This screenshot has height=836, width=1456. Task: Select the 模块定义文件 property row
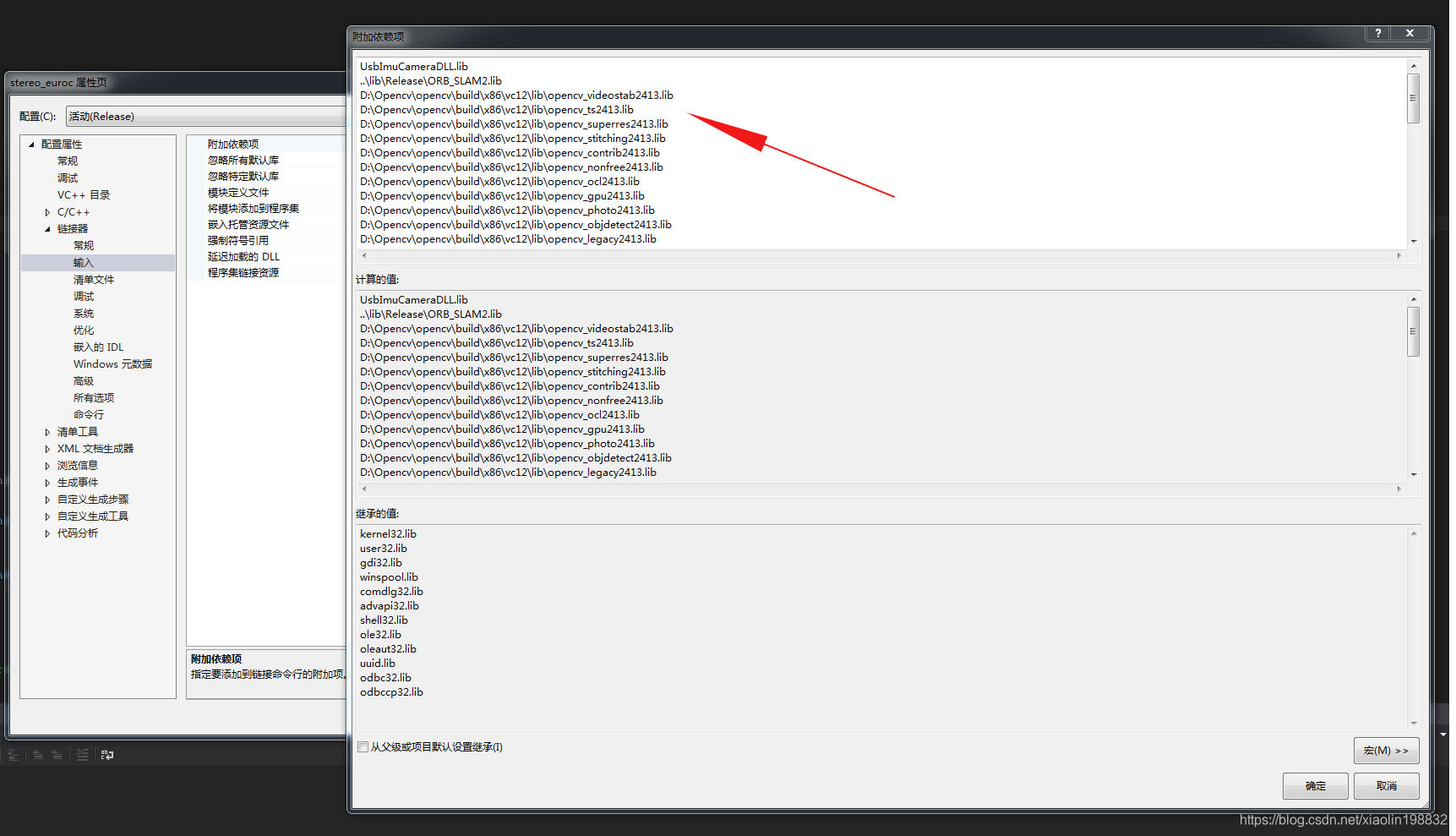[x=267, y=193]
